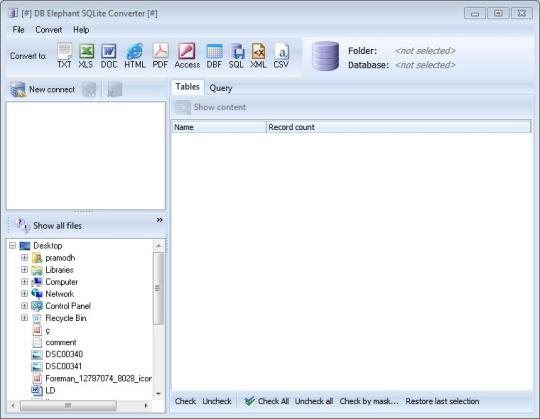Click file tree horizontal scrollbar thumb
The height and width of the screenshot is (419, 540).
click(68, 405)
